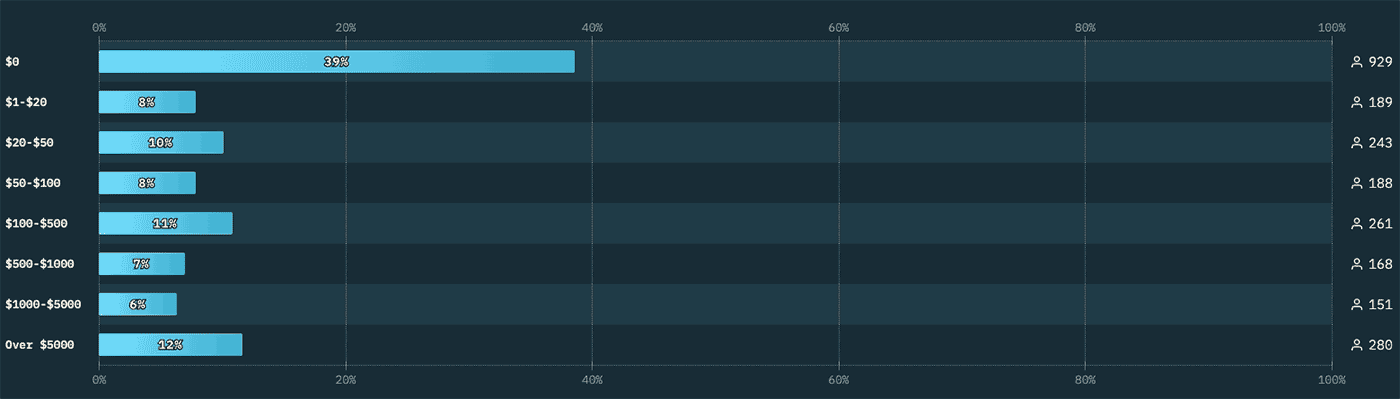Click the respondent count 189

[x=1381, y=102]
